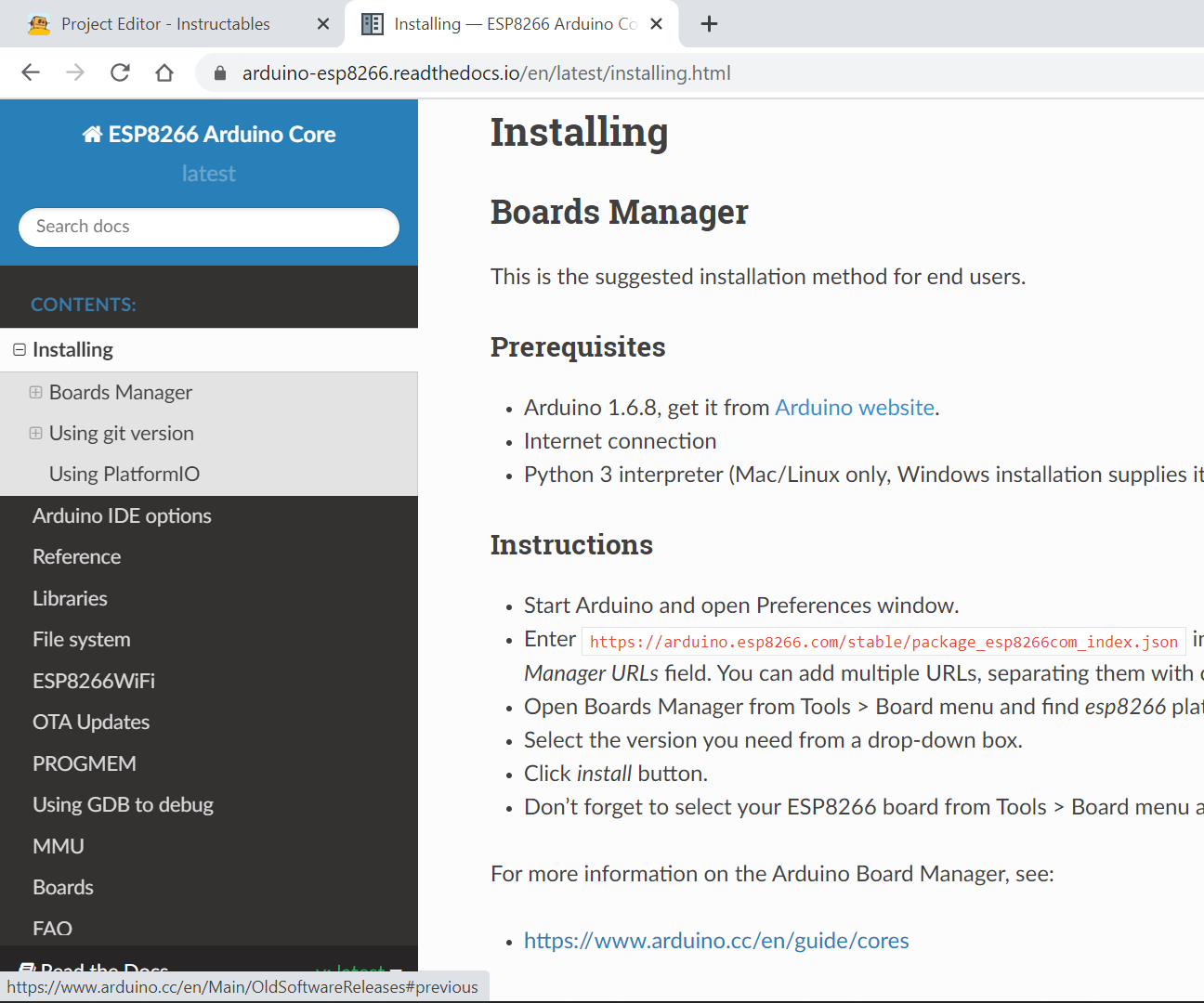Collapse the Installing section in contents
The image size is (1204, 1003).
(x=20, y=350)
